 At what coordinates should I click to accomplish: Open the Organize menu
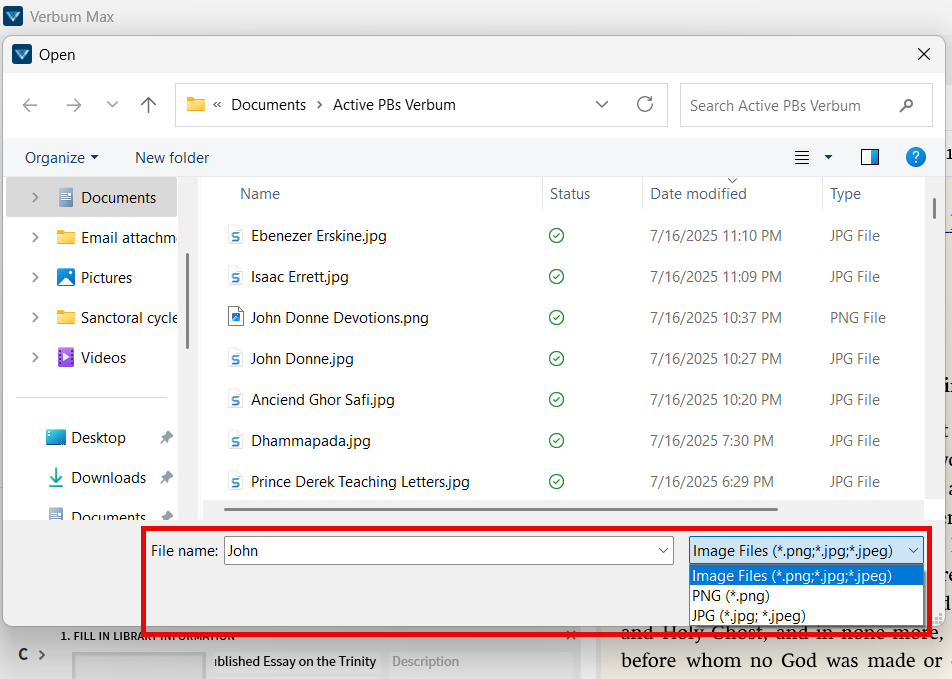[61, 158]
